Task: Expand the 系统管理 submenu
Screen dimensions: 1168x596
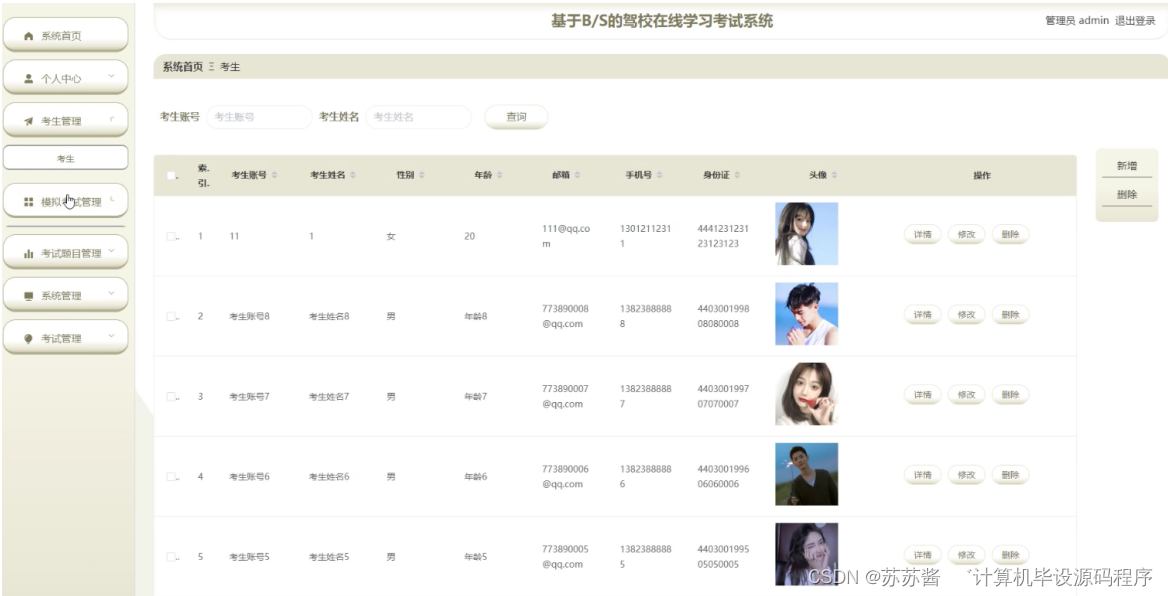Action: [110, 294]
